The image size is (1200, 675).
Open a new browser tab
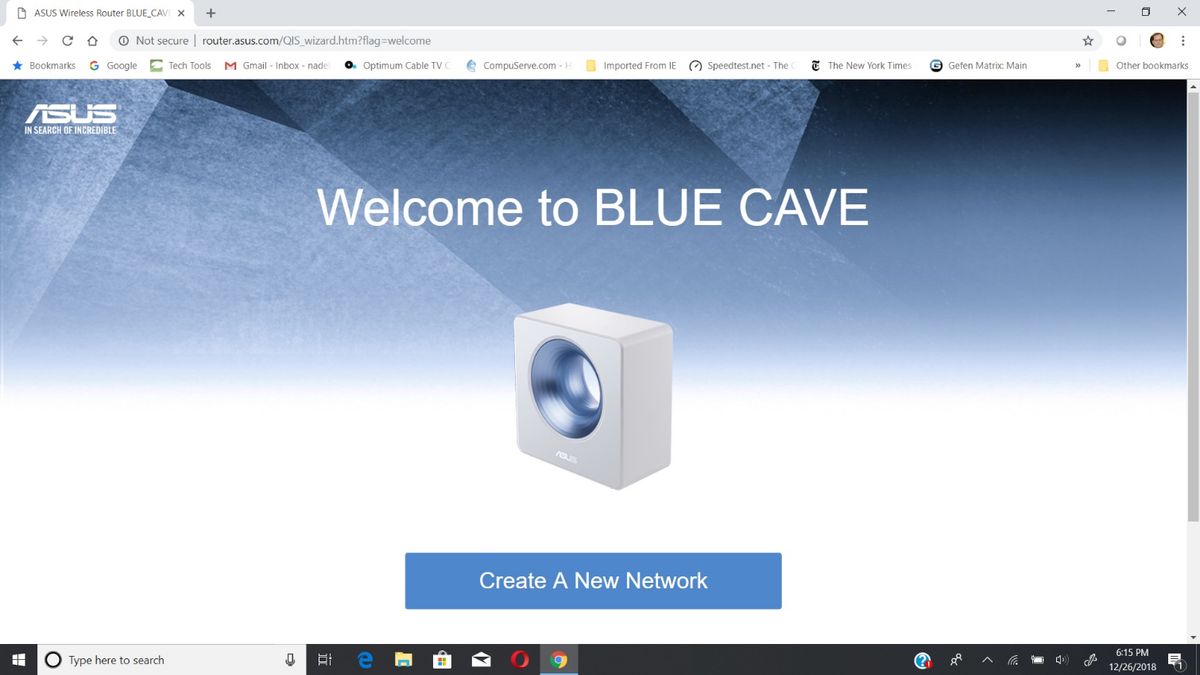(210, 13)
